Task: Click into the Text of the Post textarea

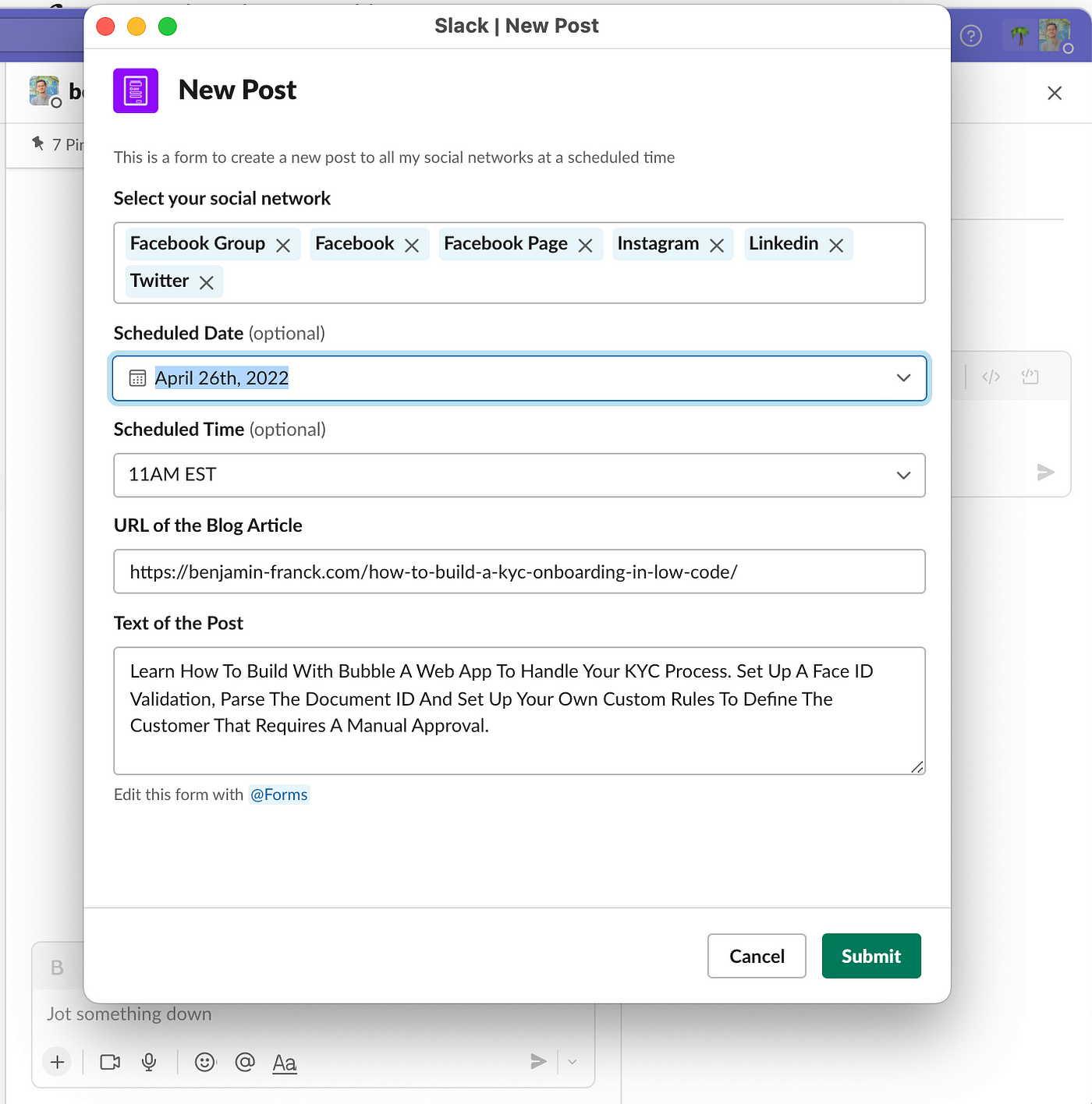Action: [519, 710]
